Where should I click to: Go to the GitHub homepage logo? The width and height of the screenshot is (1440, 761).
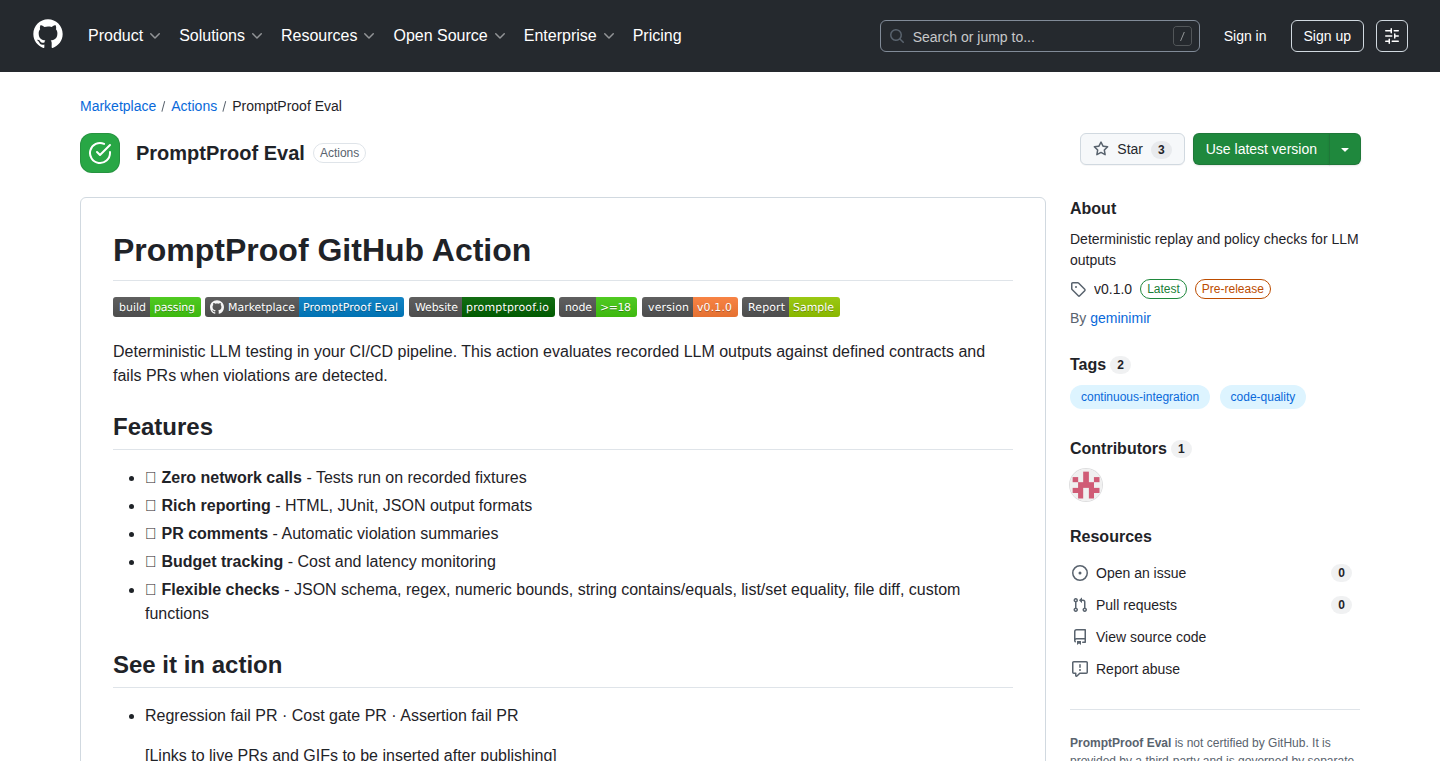coord(48,36)
